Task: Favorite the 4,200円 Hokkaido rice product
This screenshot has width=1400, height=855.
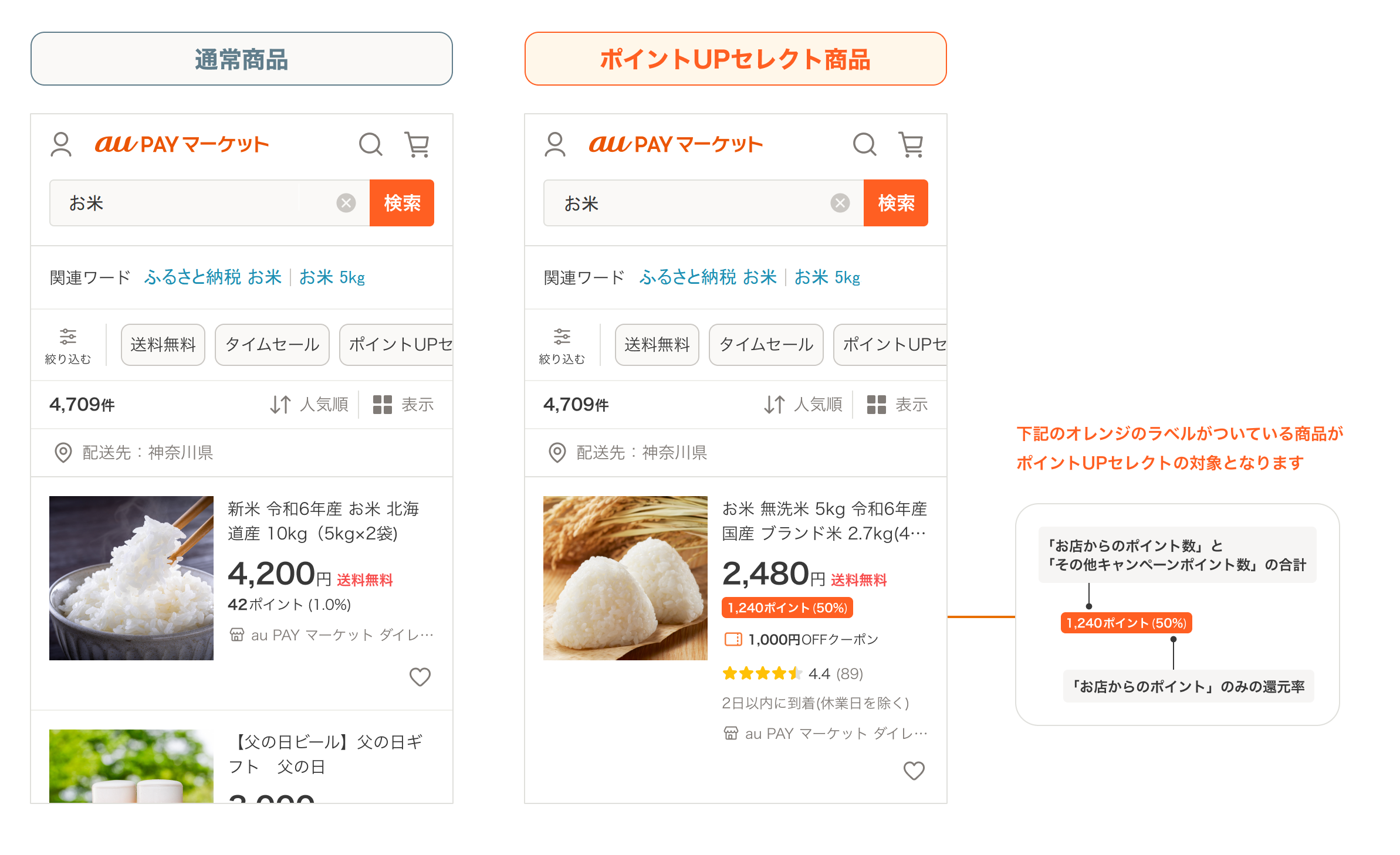Action: coord(420,677)
